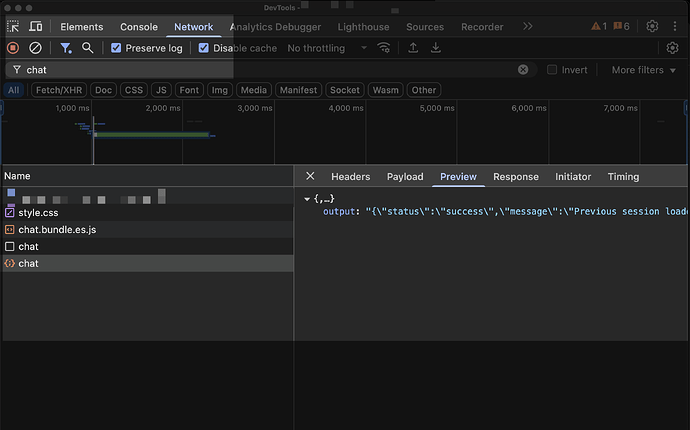Viewport: 690px width, 430px height.
Task: Expand the More filters dropdown
Action: point(643,70)
